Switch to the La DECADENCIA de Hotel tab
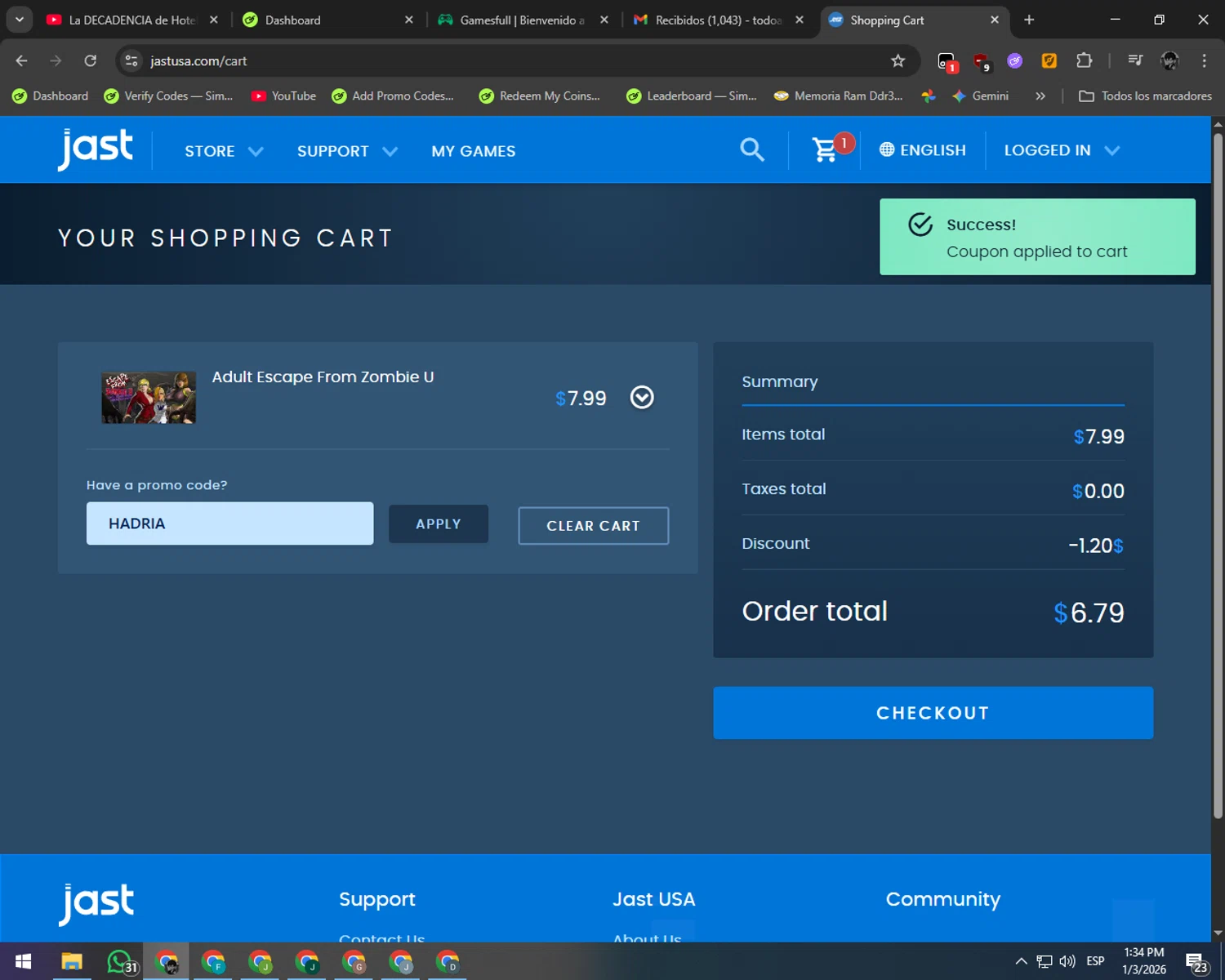 (122, 20)
